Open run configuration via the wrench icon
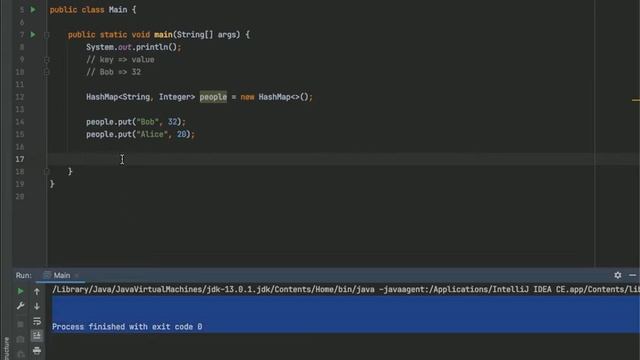 point(20,306)
